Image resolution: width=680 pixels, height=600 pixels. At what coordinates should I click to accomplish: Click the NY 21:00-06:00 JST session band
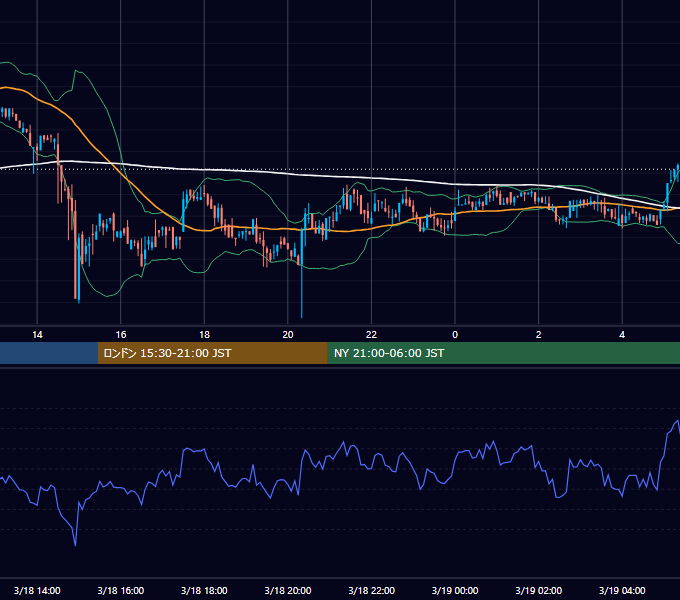click(x=503, y=353)
